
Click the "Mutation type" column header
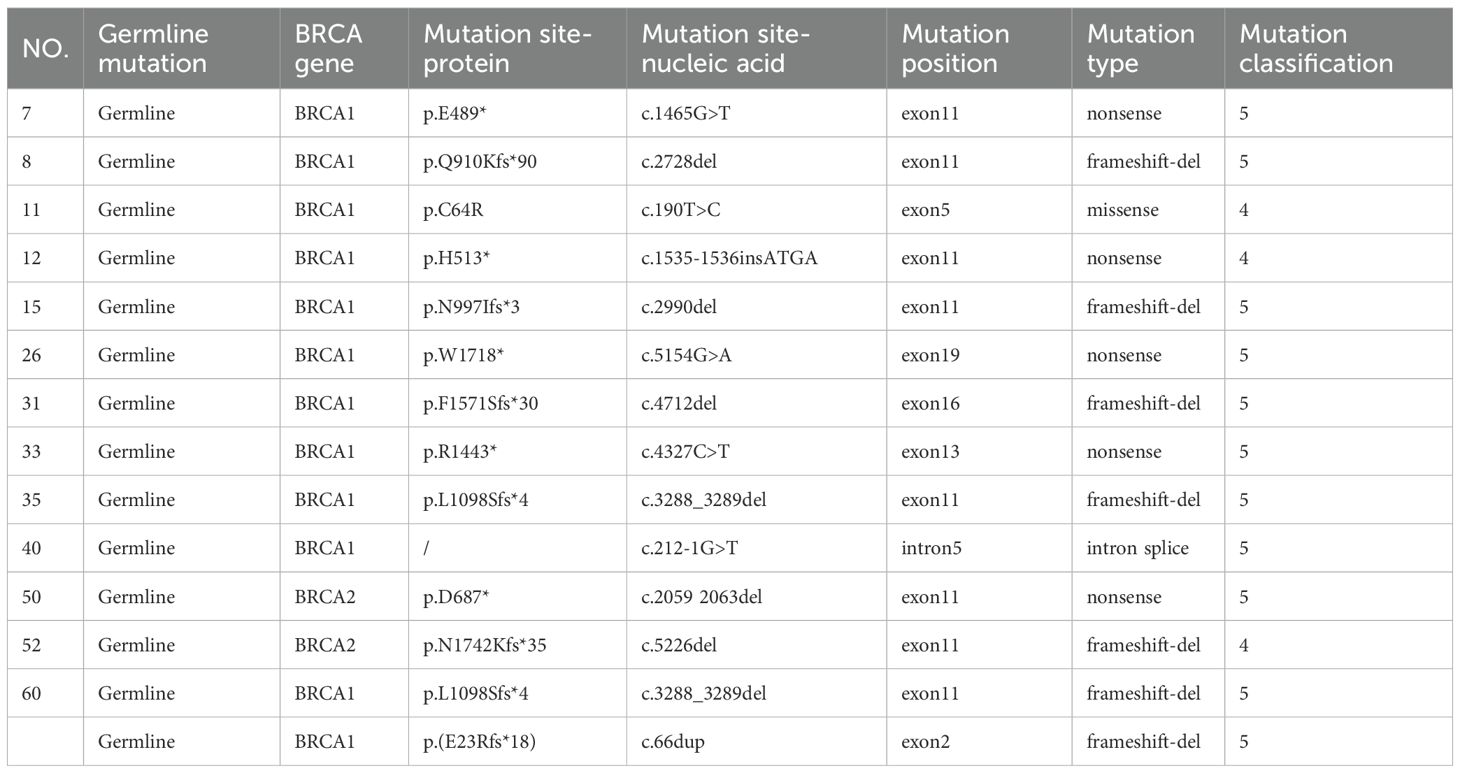click(x=1141, y=48)
